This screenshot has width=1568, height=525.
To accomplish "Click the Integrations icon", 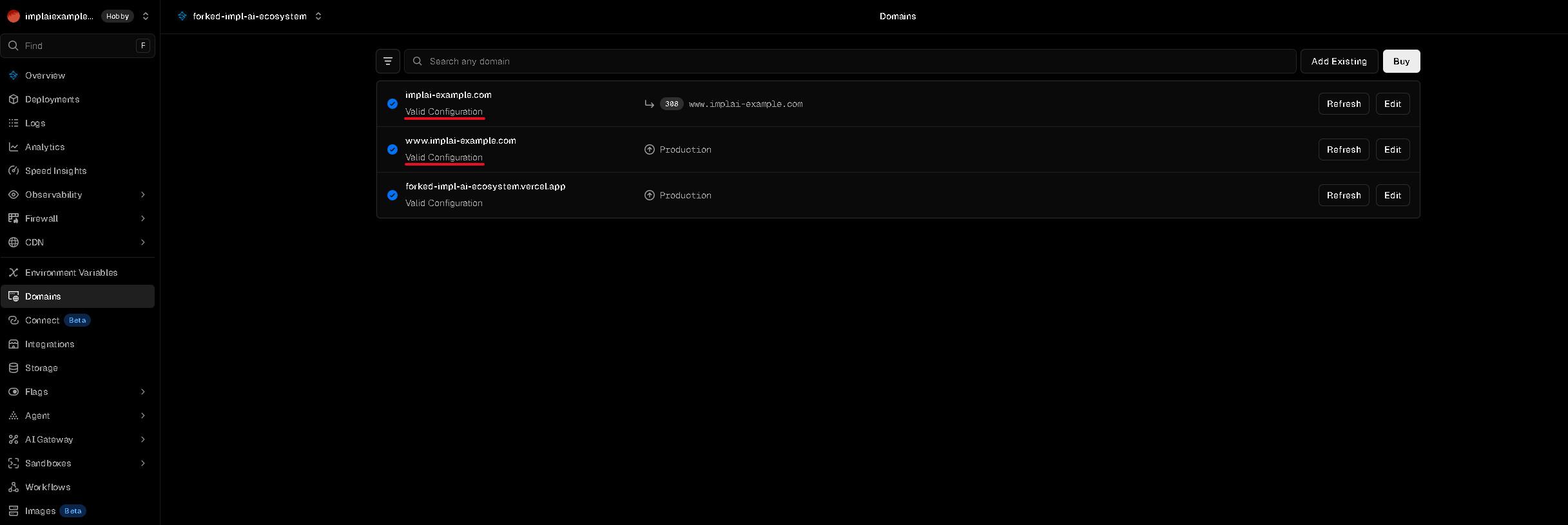I will click(x=14, y=344).
